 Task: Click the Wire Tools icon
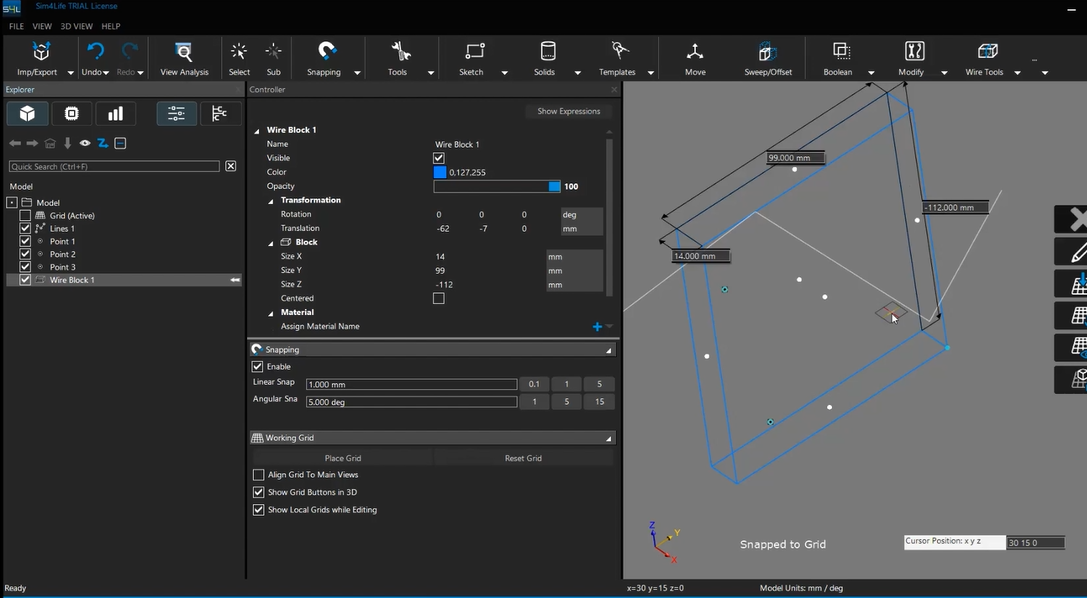tap(987, 52)
